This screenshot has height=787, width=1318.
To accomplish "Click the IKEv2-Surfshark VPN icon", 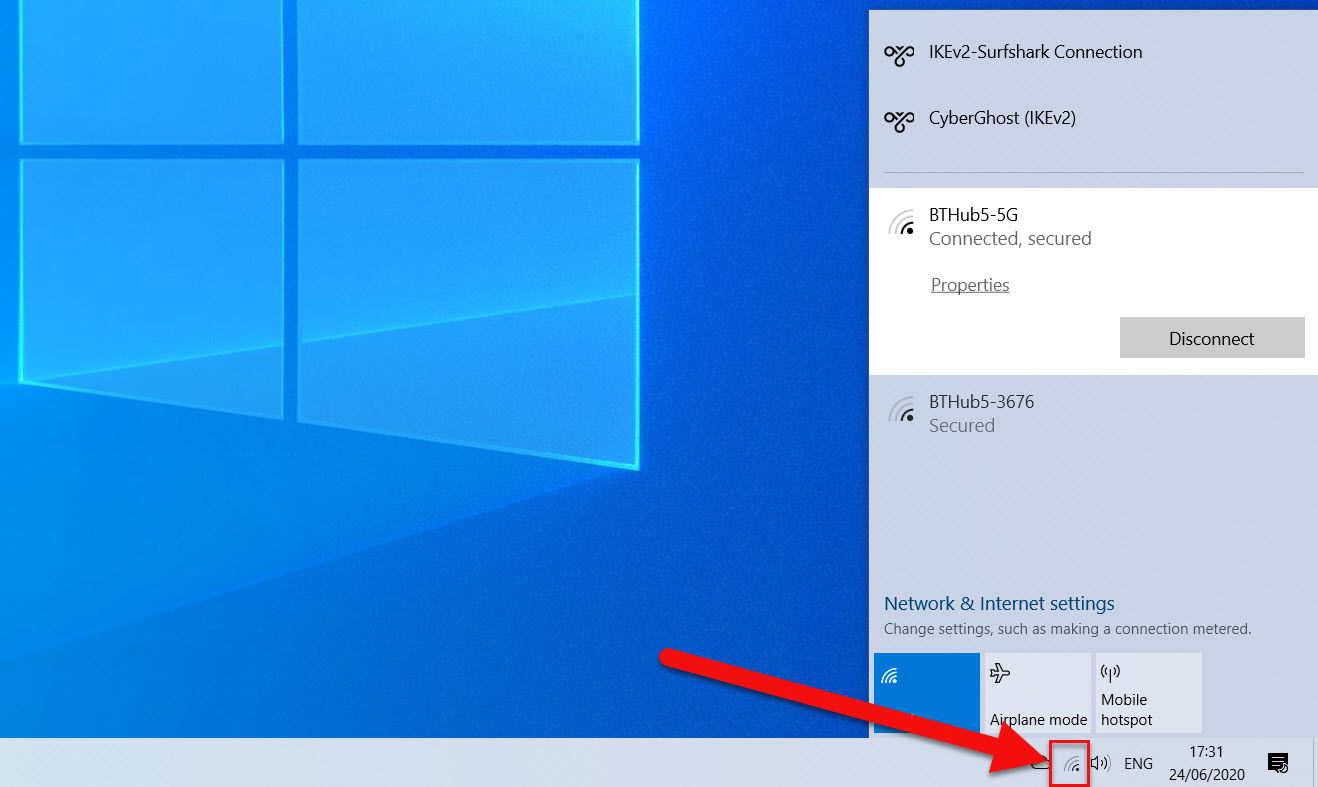I will [x=898, y=53].
